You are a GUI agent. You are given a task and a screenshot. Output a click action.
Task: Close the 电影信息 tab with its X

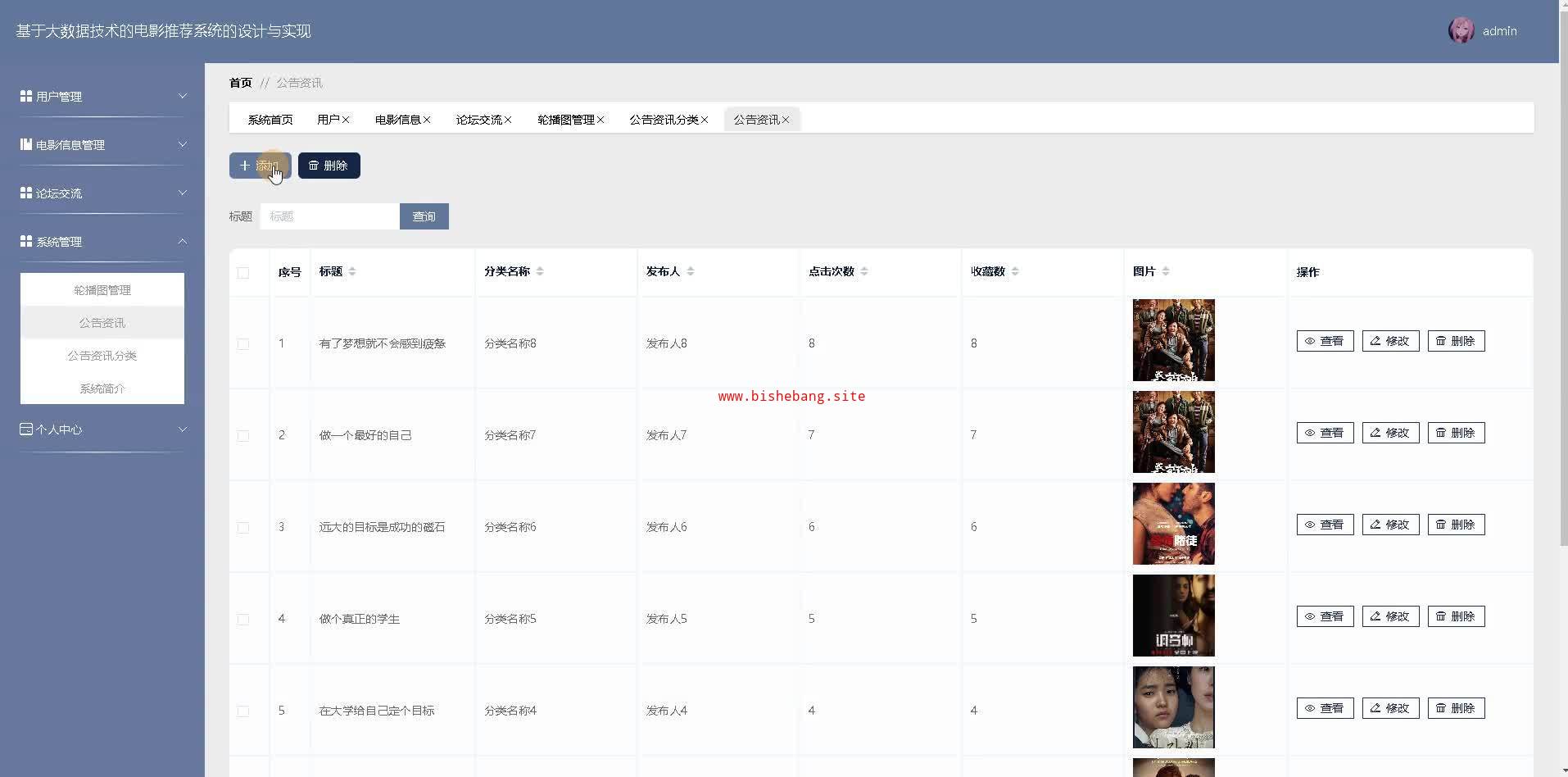tap(427, 120)
